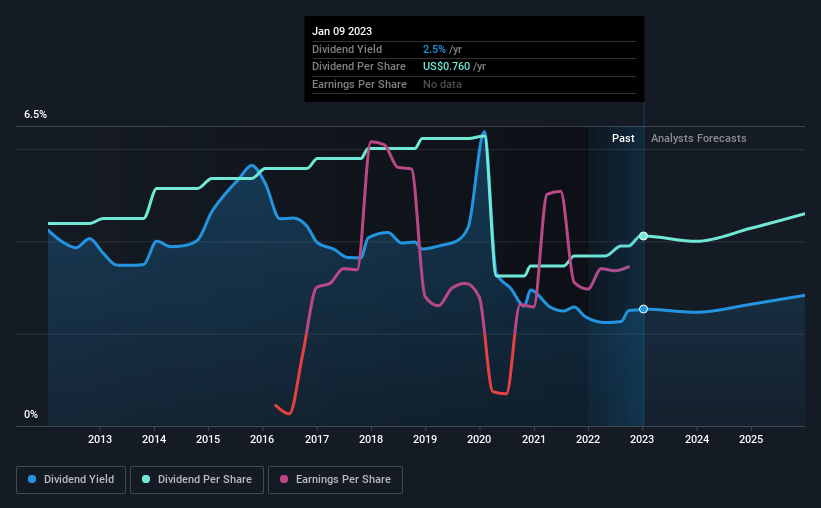Image resolution: width=821 pixels, height=508 pixels.
Task: Click the 2018 x-axis label
Action: 371,439
